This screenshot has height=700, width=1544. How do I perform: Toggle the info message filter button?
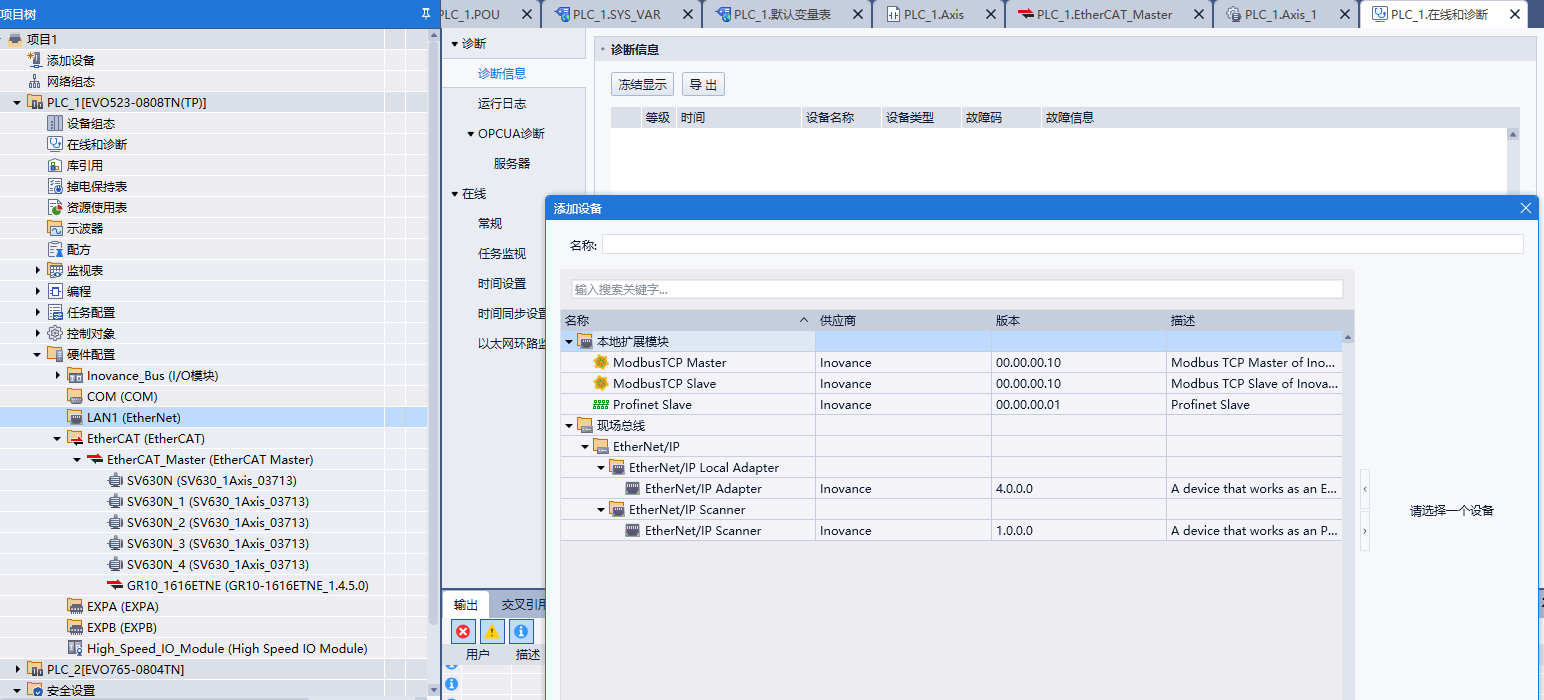pyautogui.click(x=521, y=632)
